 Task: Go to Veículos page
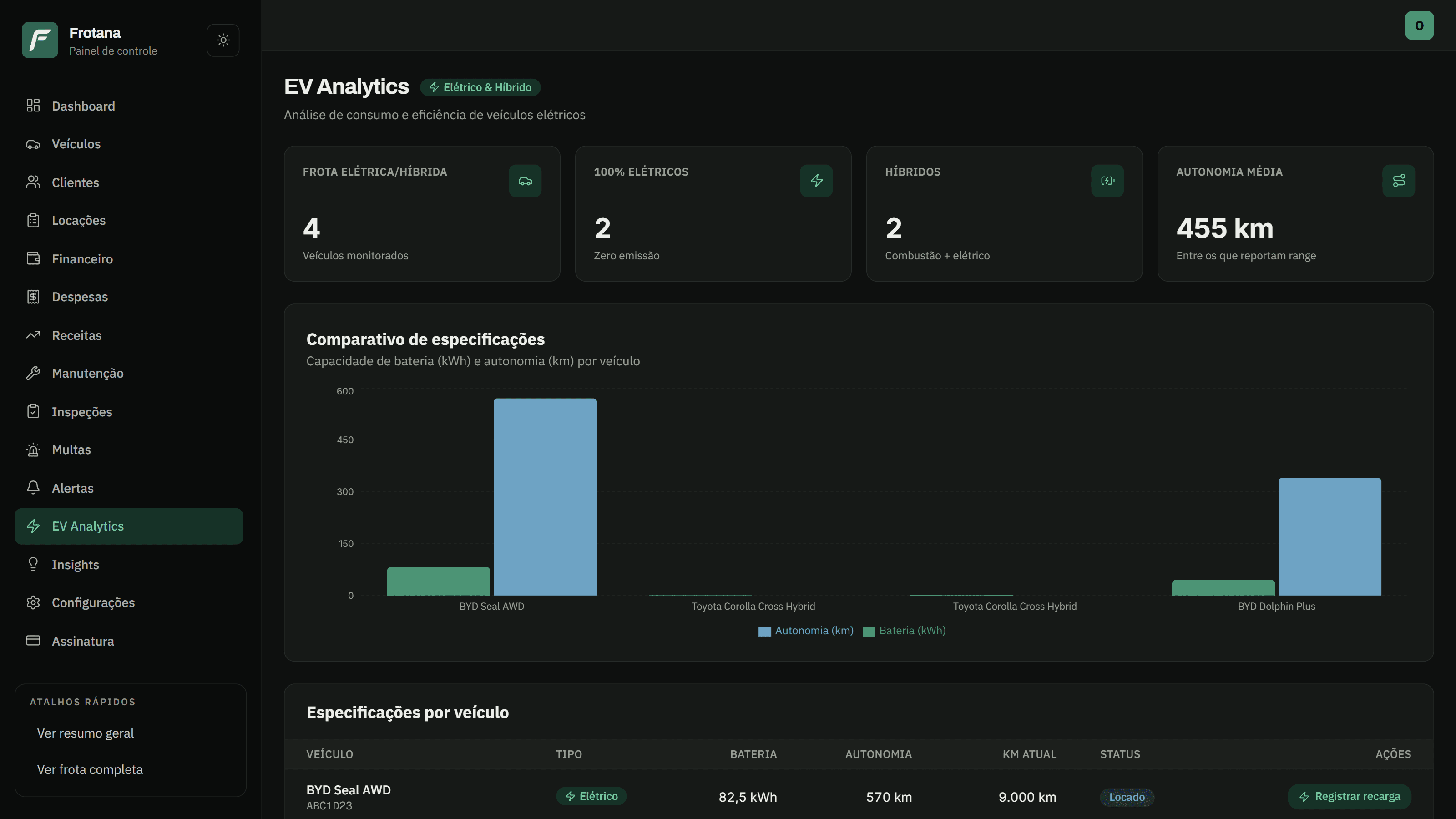129,144
